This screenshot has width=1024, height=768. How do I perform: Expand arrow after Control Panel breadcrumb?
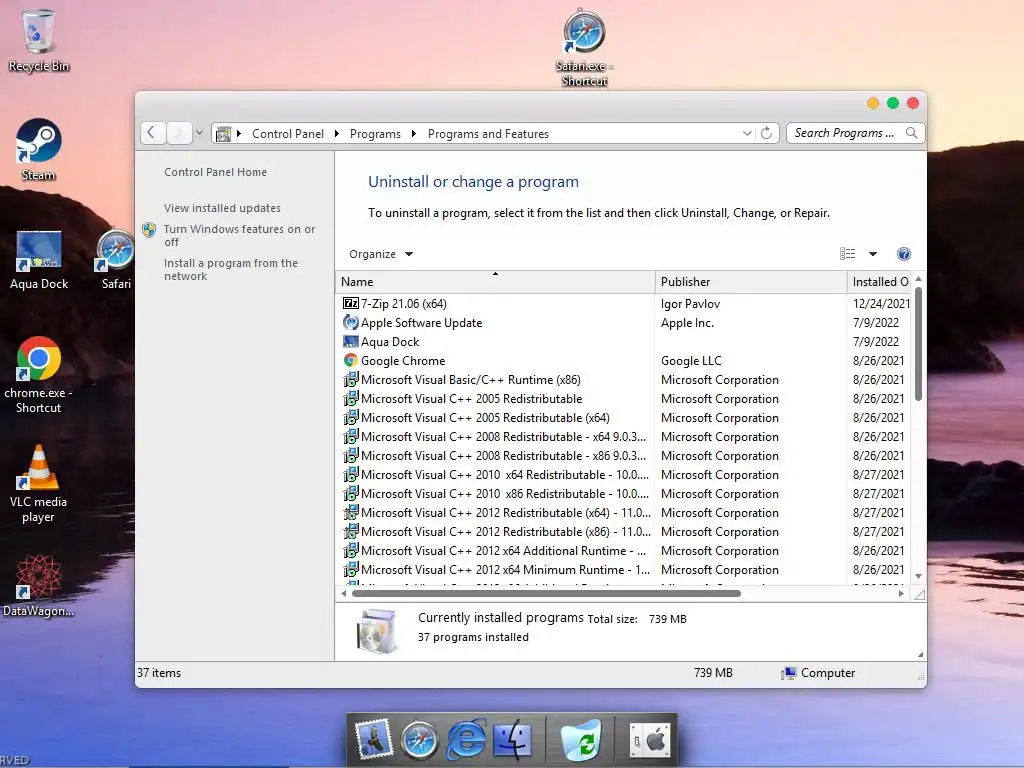click(x=336, y=134)
